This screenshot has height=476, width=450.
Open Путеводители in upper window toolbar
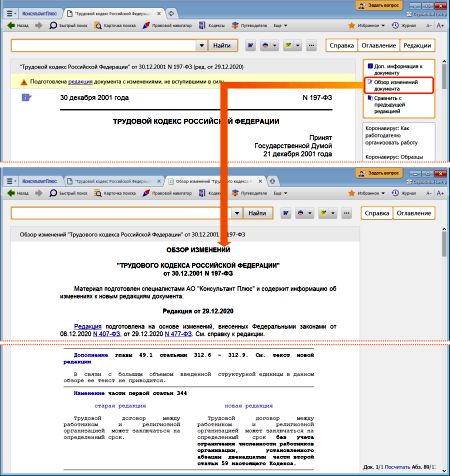point(249,25)
